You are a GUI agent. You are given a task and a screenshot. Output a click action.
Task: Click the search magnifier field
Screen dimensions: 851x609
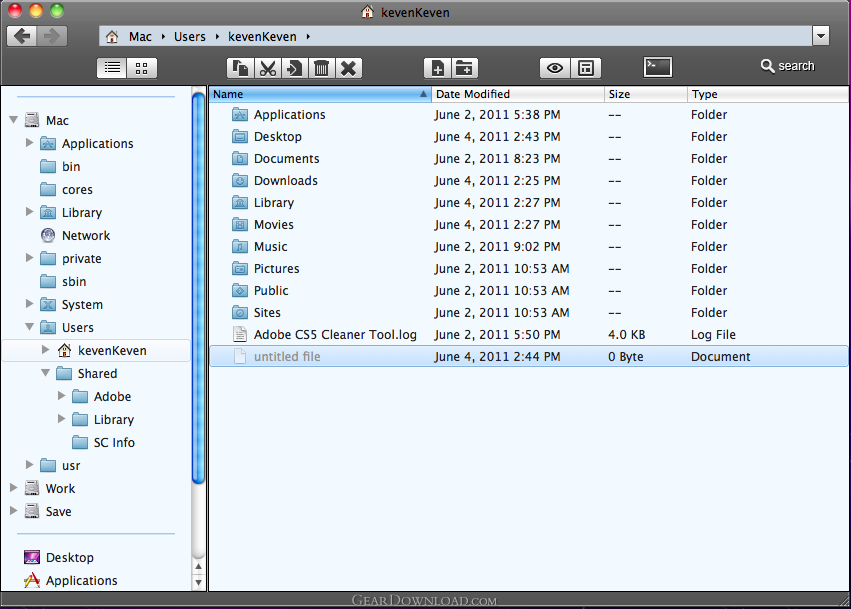[x=788, y=66]
